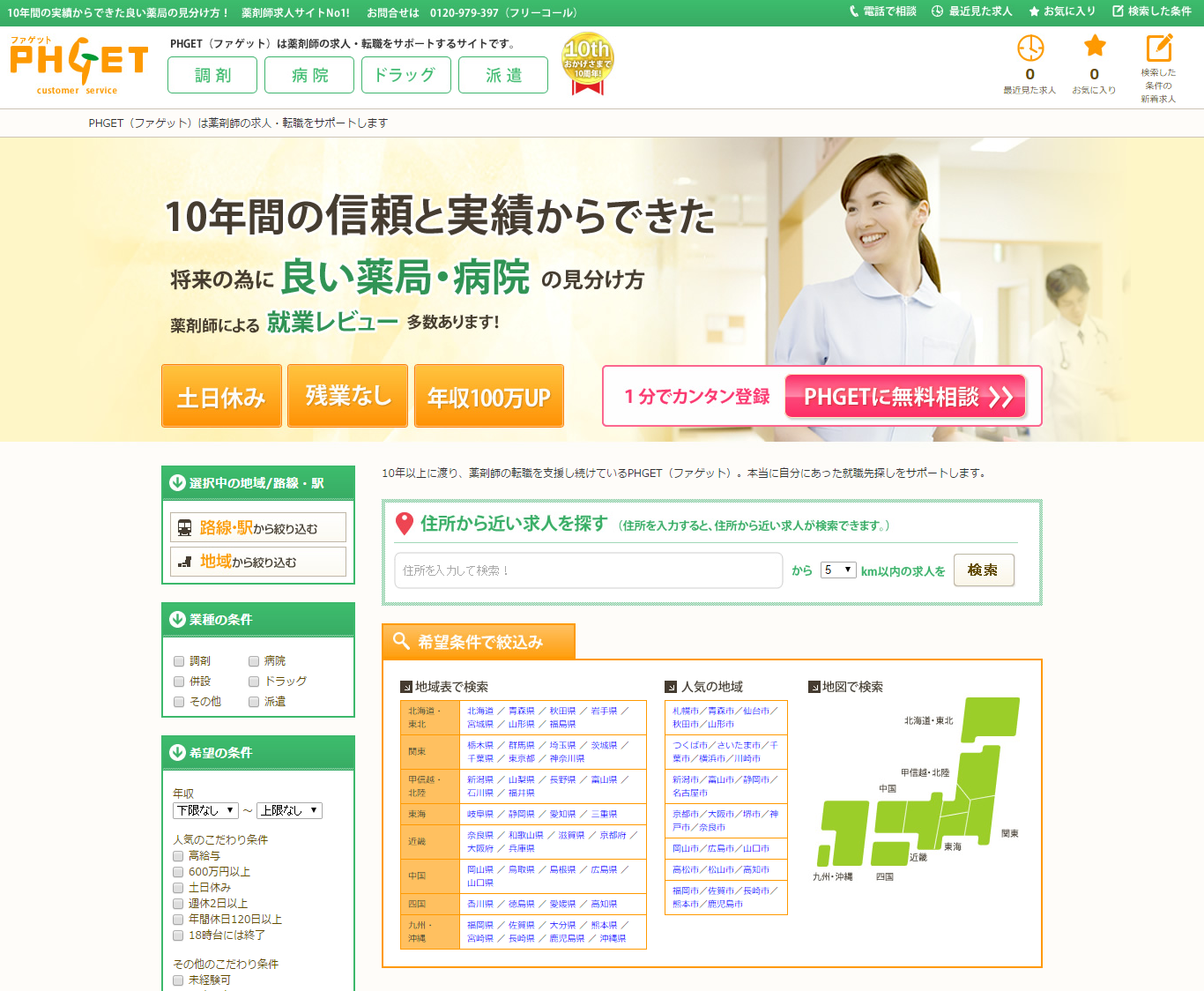This screenshot has height=991, width=1204.
Task: Click the 10th anniversary badge
Action: 587,63
